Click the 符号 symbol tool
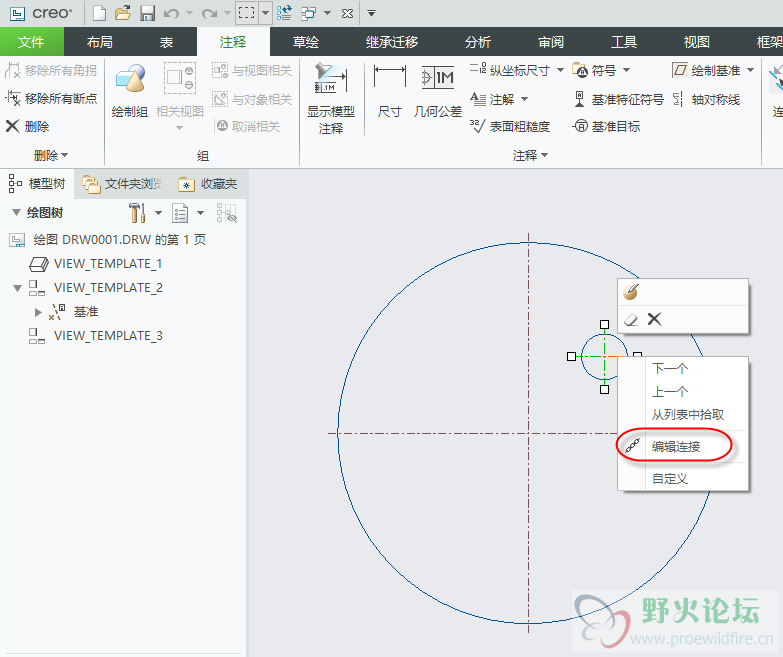This screenshot has height=657, width=783. point(594,70)
